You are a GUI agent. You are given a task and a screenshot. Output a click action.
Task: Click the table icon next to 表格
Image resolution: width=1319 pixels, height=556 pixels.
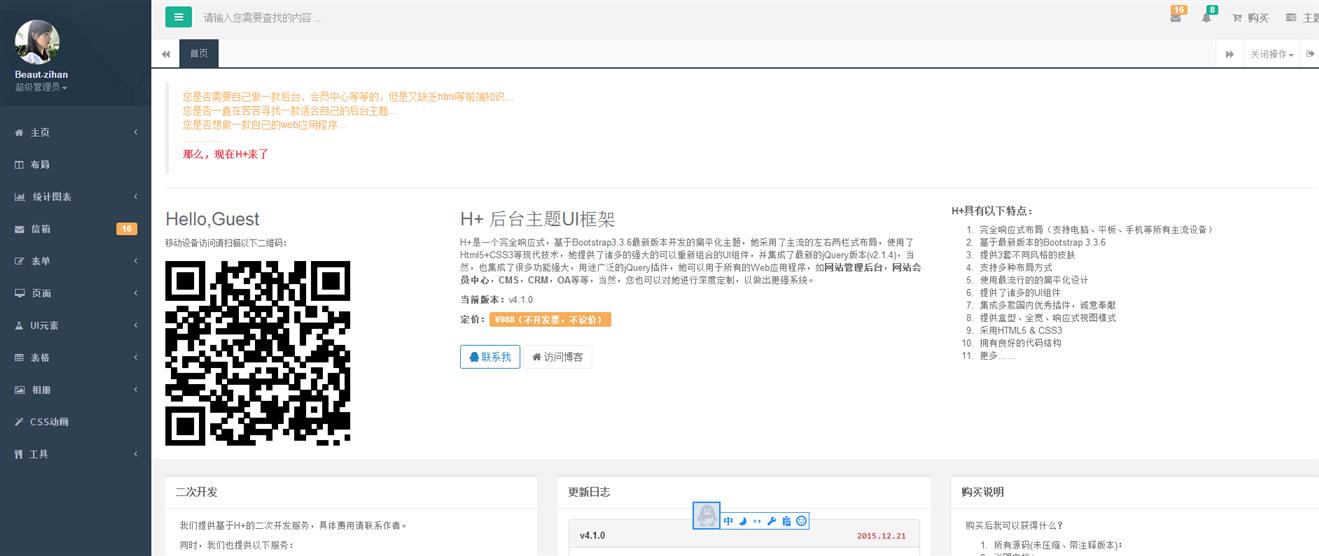[x=19, y=357]
